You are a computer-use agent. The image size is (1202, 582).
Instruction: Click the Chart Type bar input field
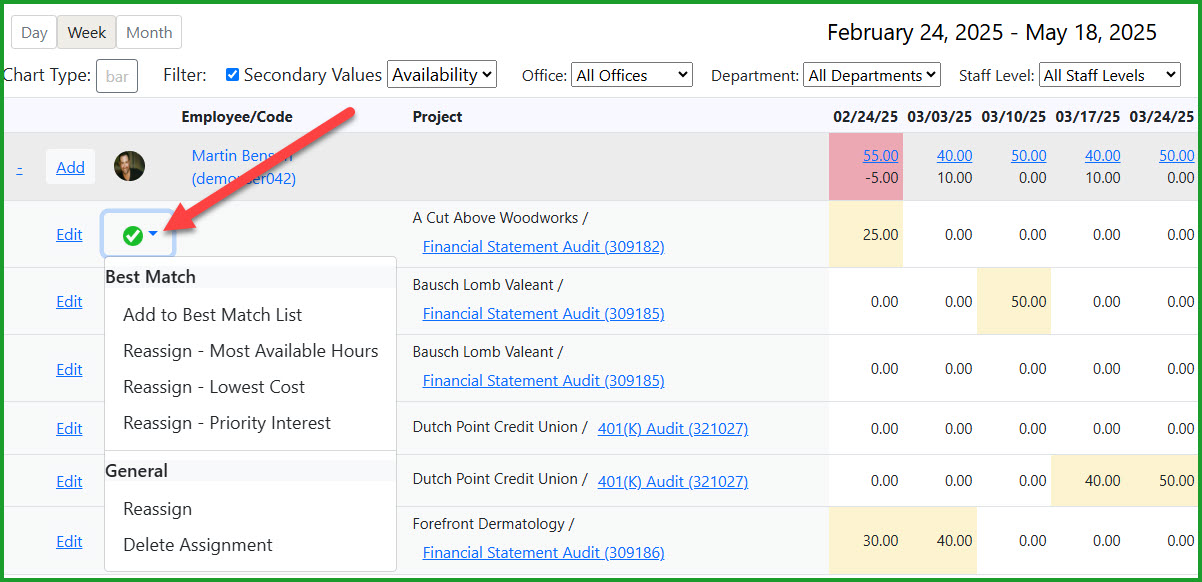tap(116, 76)
